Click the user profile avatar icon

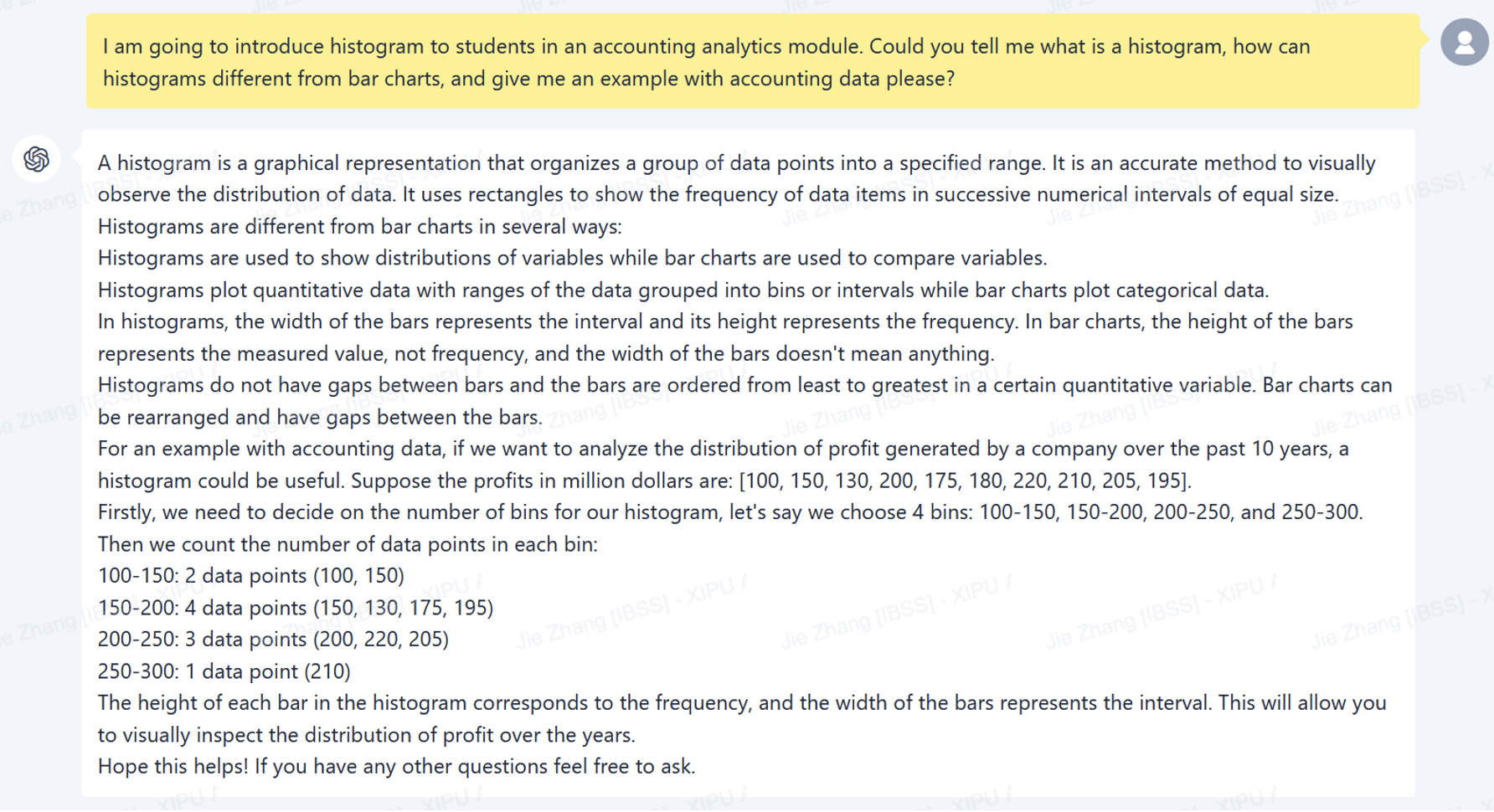click(1464, 42)
